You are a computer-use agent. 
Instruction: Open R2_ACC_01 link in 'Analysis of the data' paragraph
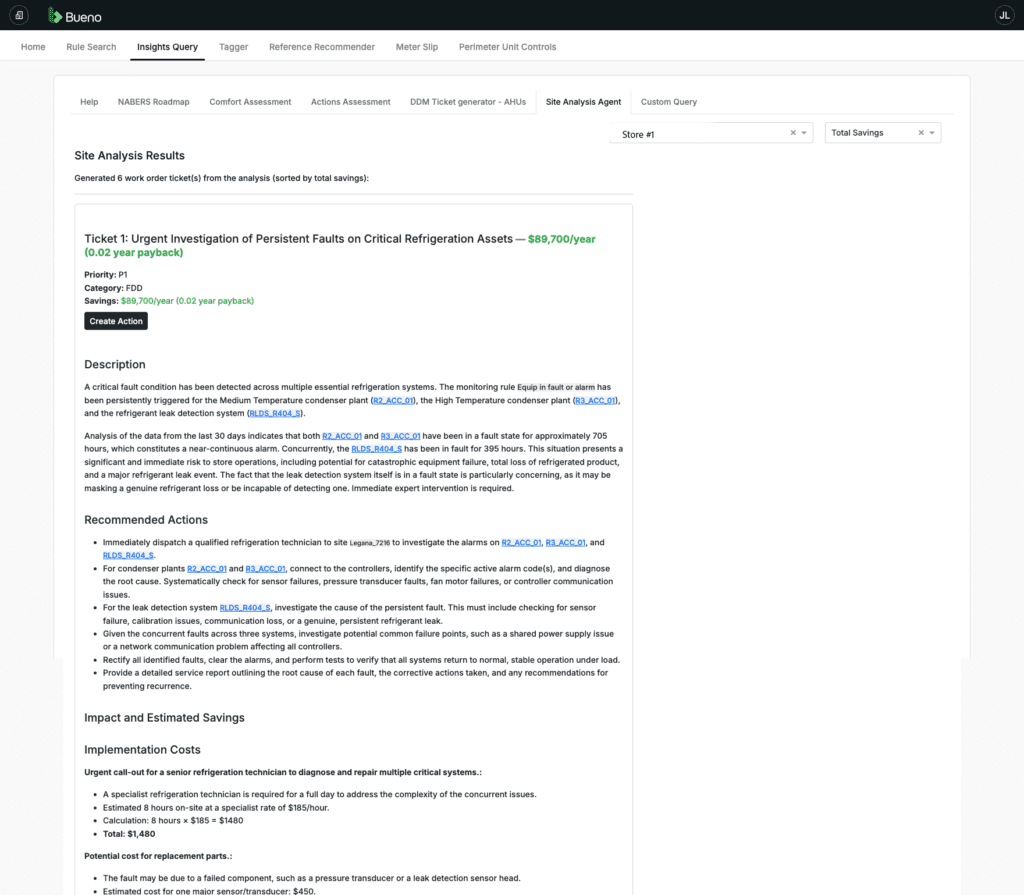click(x=342, y=436)
